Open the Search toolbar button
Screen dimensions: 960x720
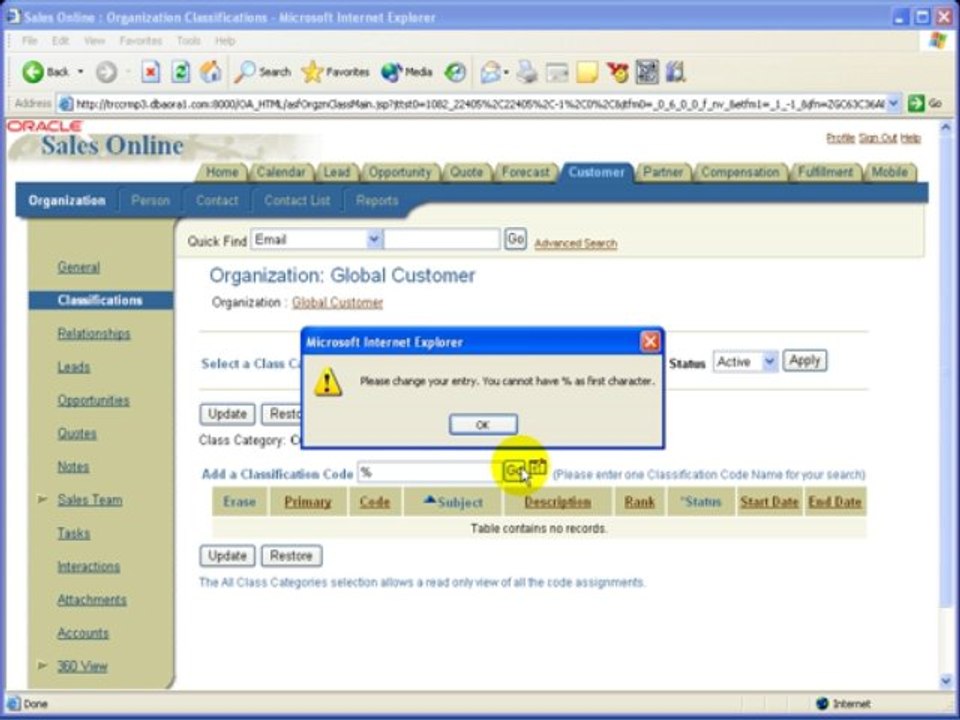pyautogui.click(x=263, y=72)
